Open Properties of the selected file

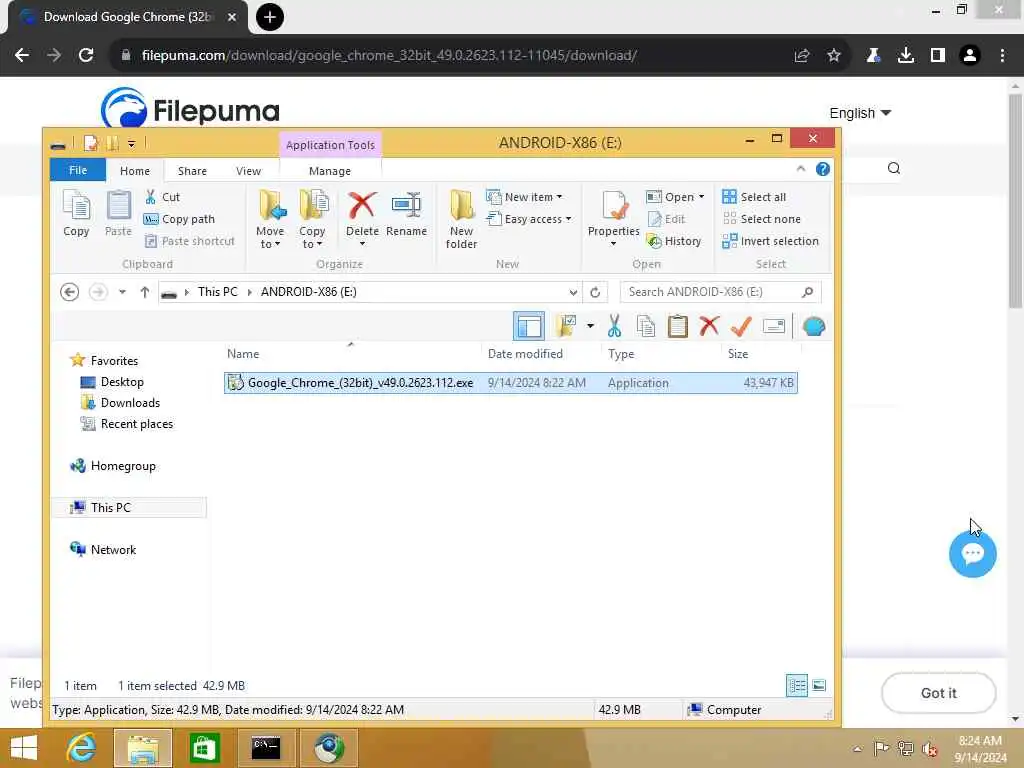pos(613,219)
